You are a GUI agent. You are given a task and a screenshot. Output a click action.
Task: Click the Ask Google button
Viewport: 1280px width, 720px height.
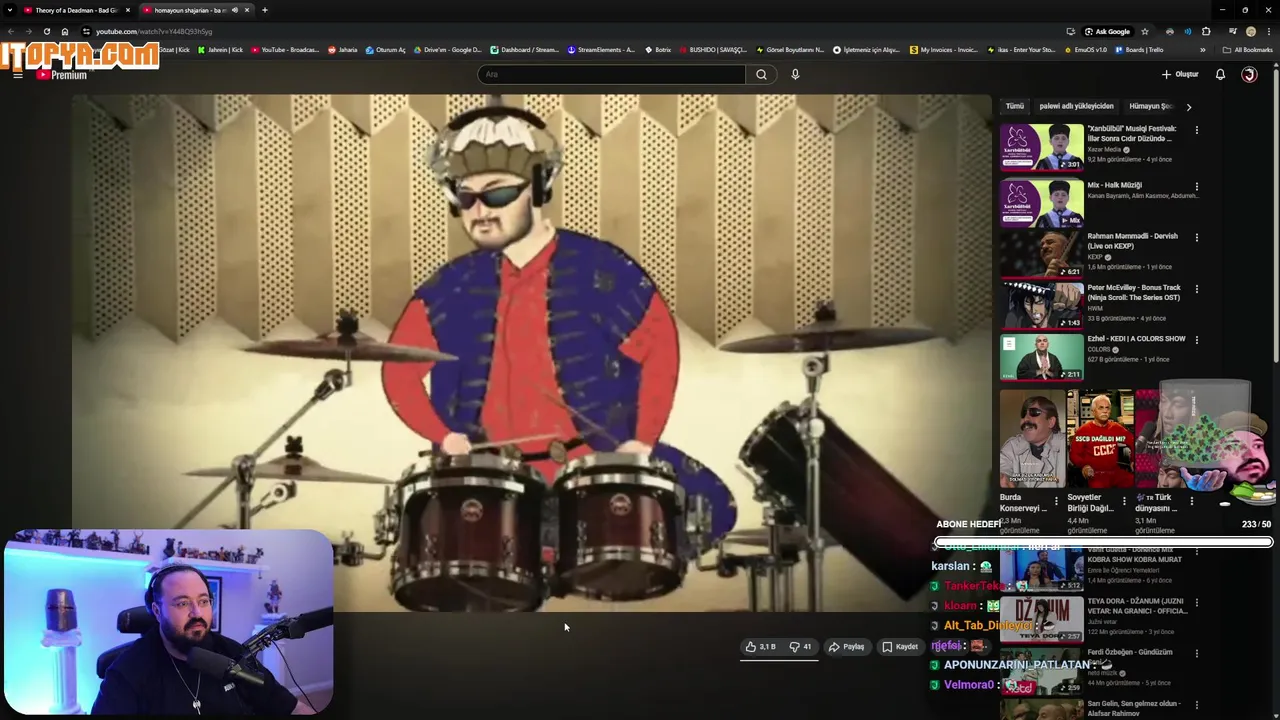click(x=1108, y=31)
